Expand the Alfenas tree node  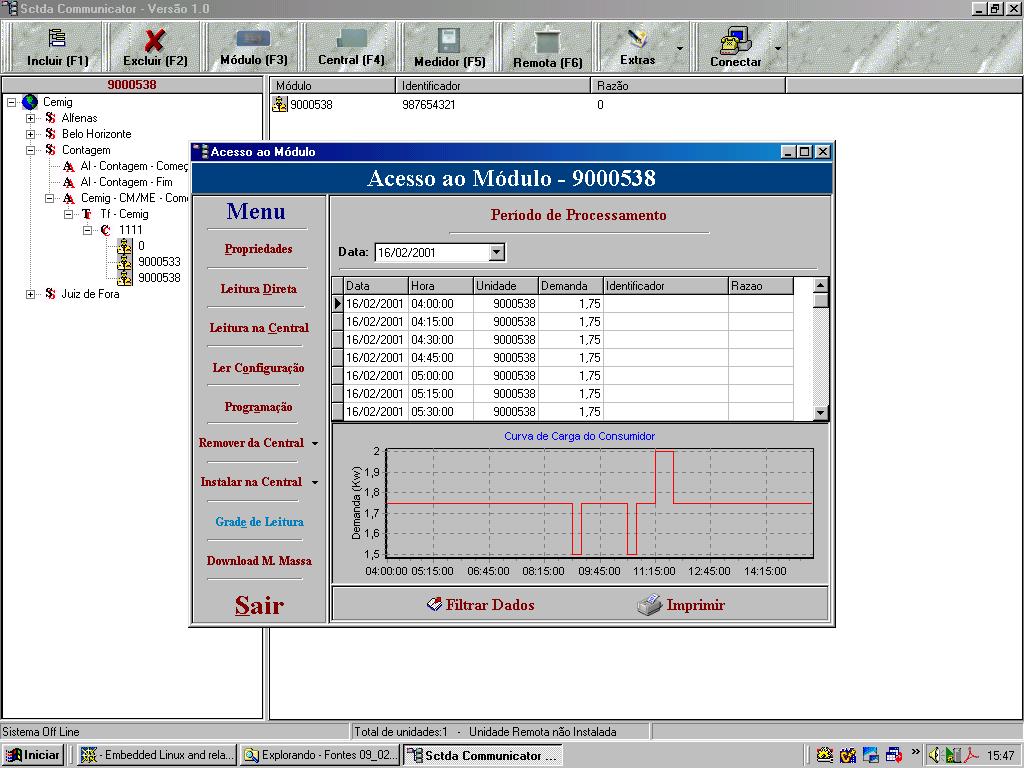[31, 118]
